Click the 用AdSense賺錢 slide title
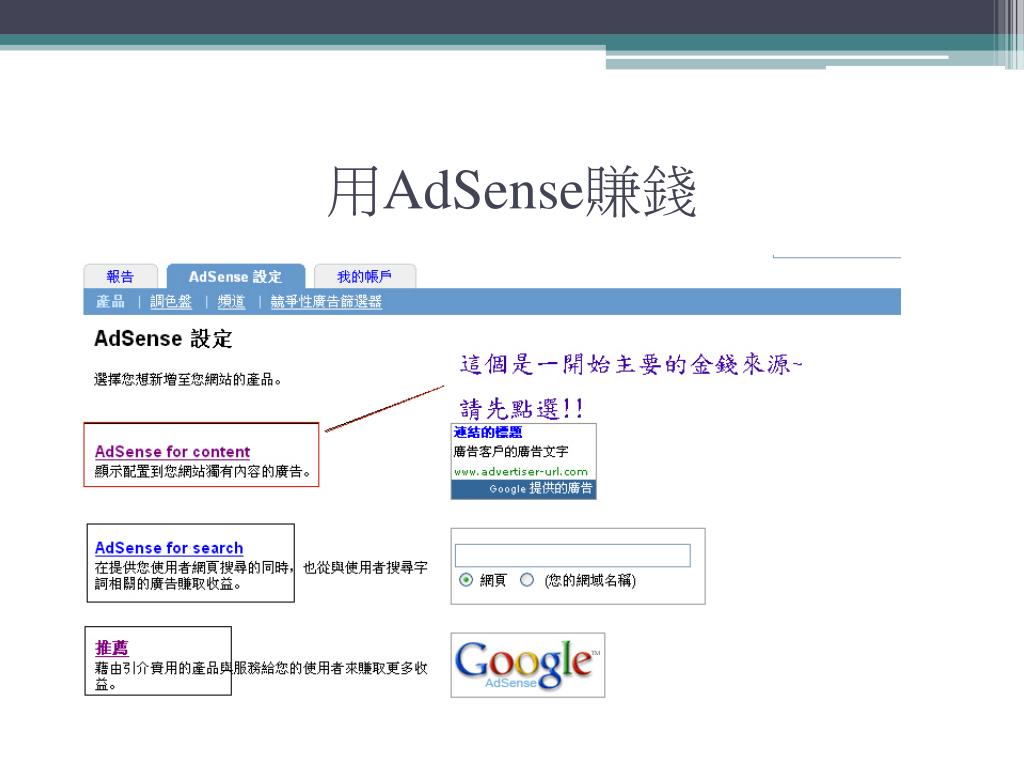The image size is (1024, 768). click(512, 191)
